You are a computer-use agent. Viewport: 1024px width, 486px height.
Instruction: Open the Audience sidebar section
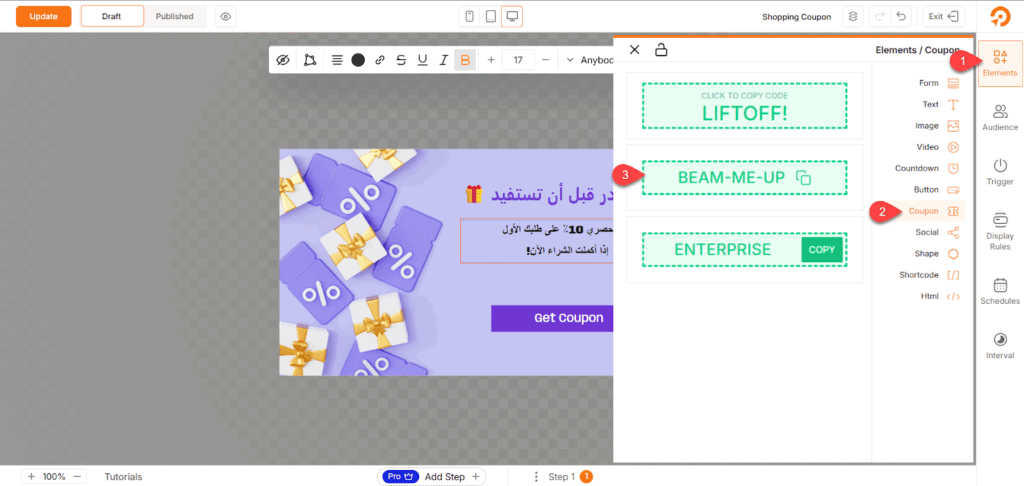tap(1000, 118)
